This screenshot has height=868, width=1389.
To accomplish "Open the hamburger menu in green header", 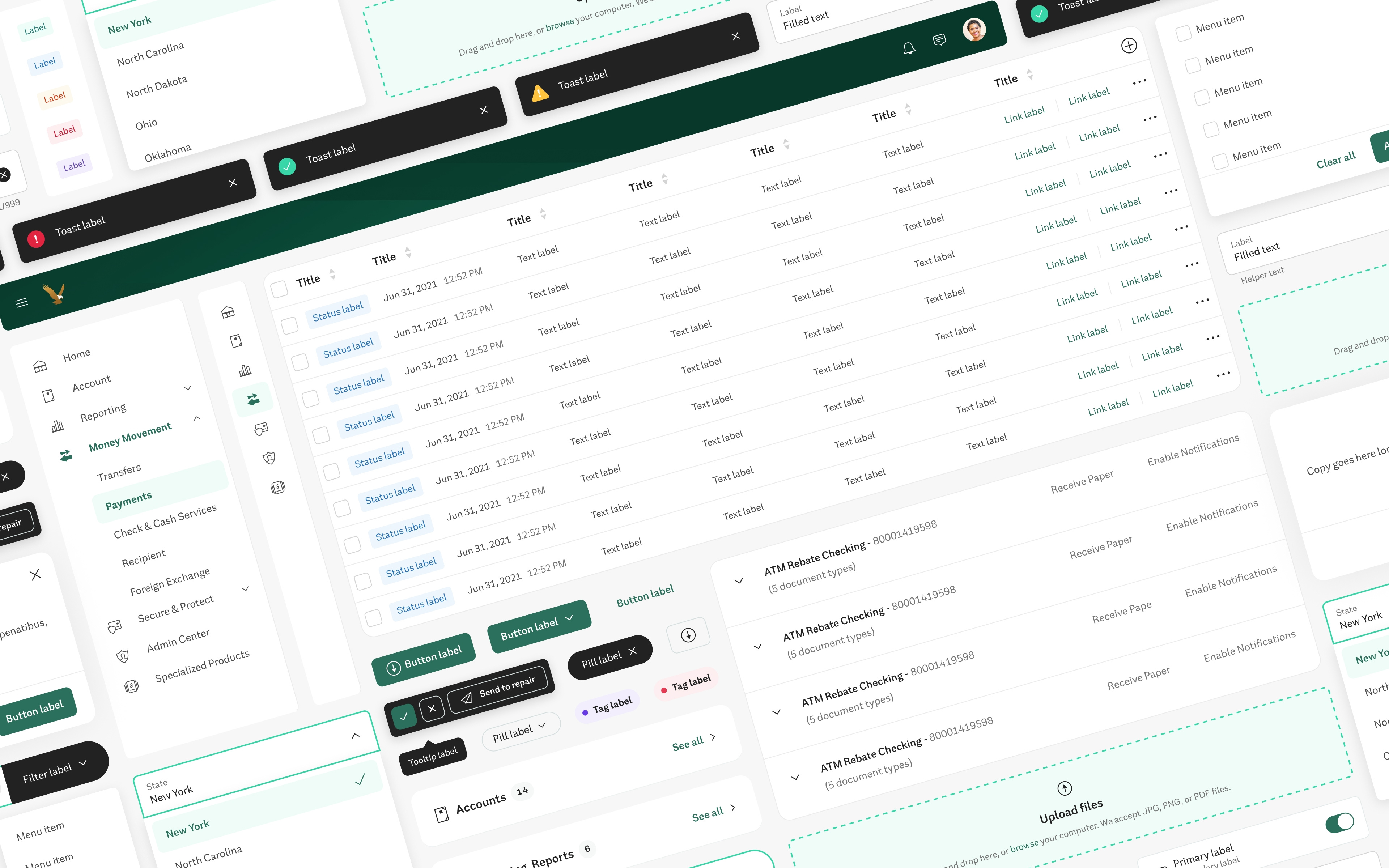I will tap(22, 303).
